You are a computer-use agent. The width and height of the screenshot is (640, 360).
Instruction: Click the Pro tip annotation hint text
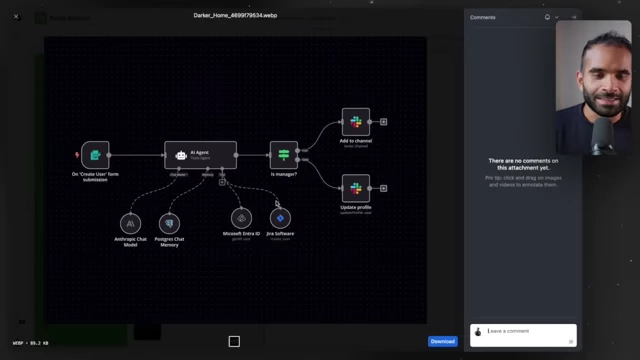tap(523, 181)
